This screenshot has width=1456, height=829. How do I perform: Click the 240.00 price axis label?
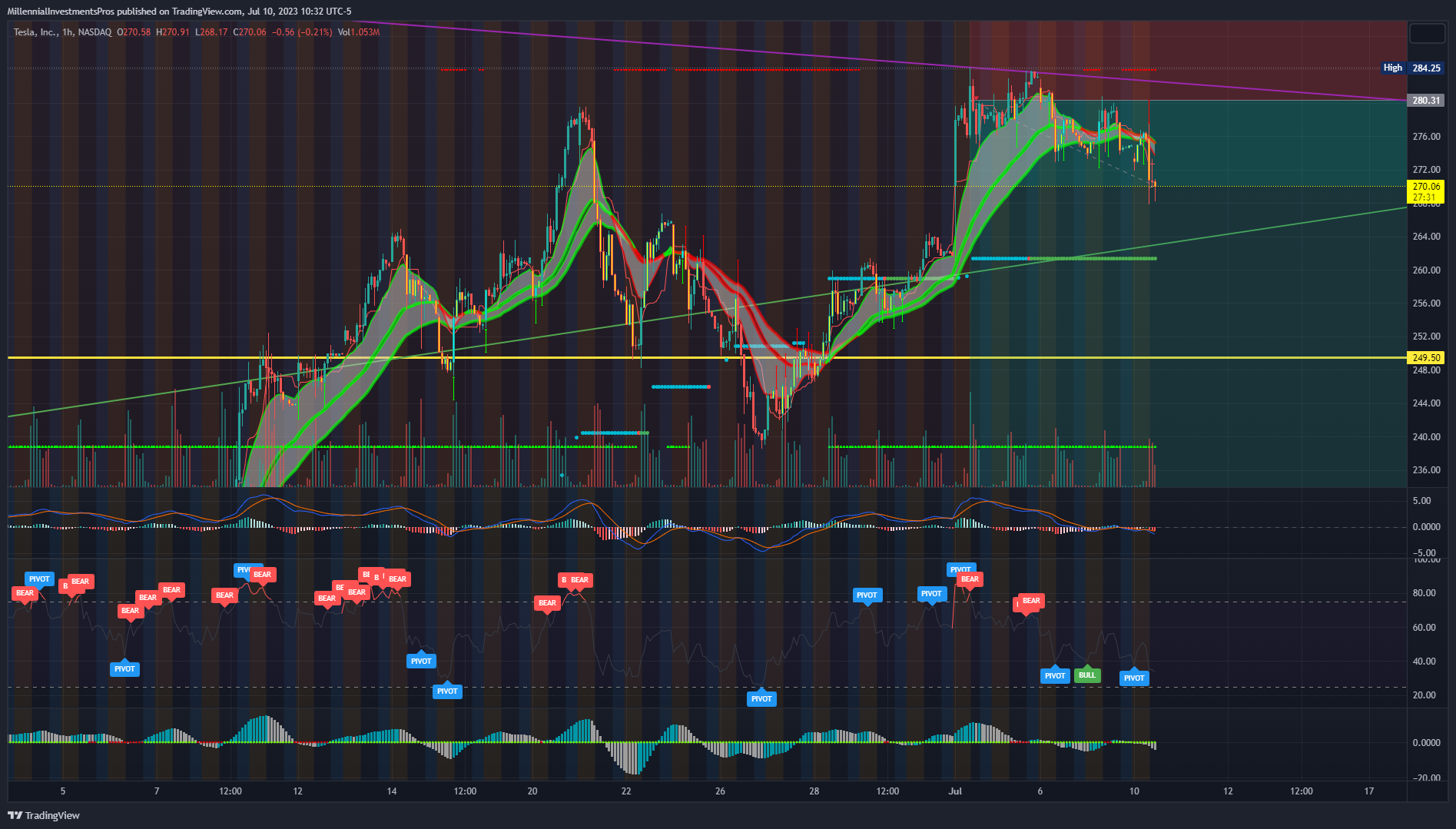[x=1426, y=437]
